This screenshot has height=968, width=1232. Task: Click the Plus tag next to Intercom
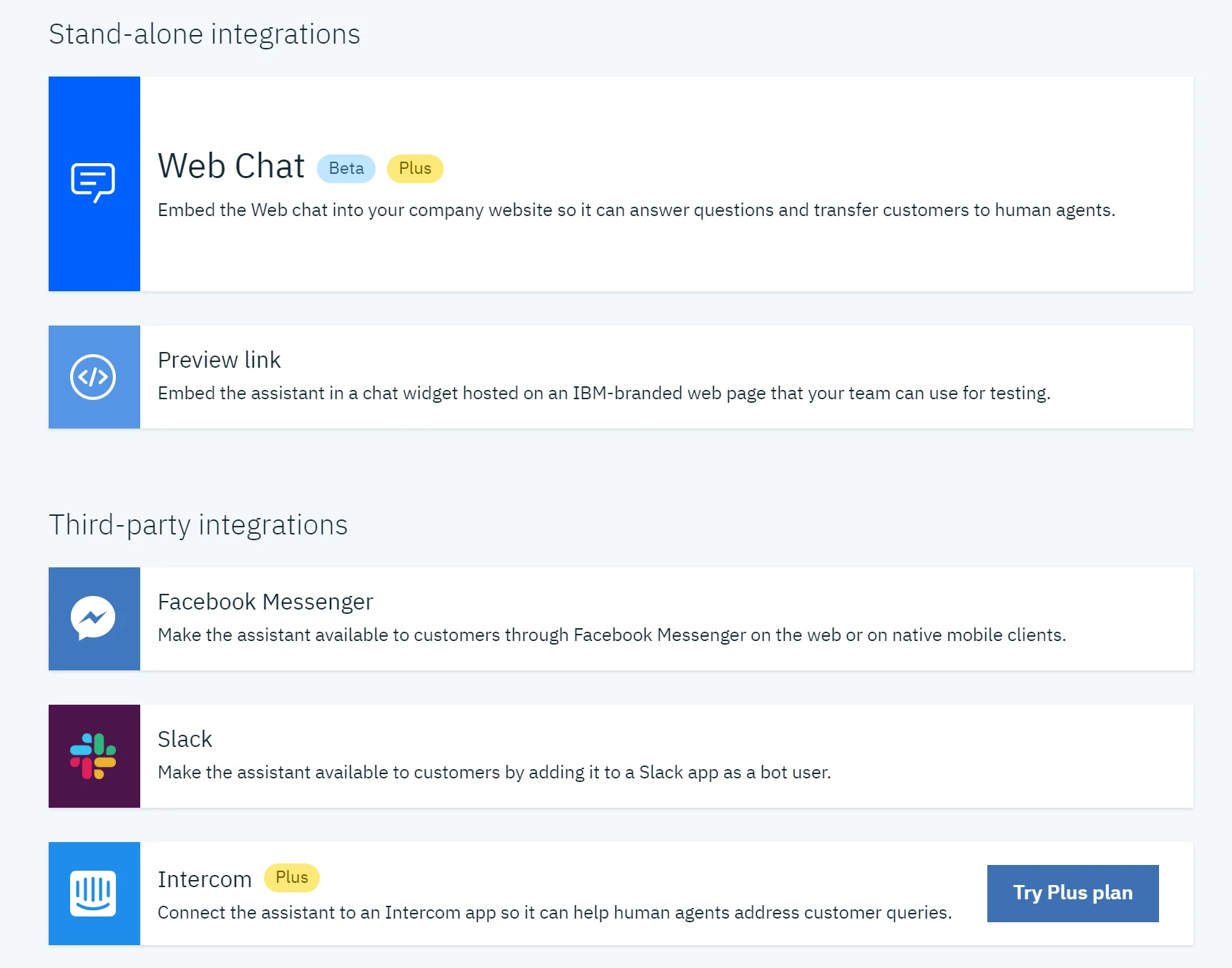[x=292, y=878]
